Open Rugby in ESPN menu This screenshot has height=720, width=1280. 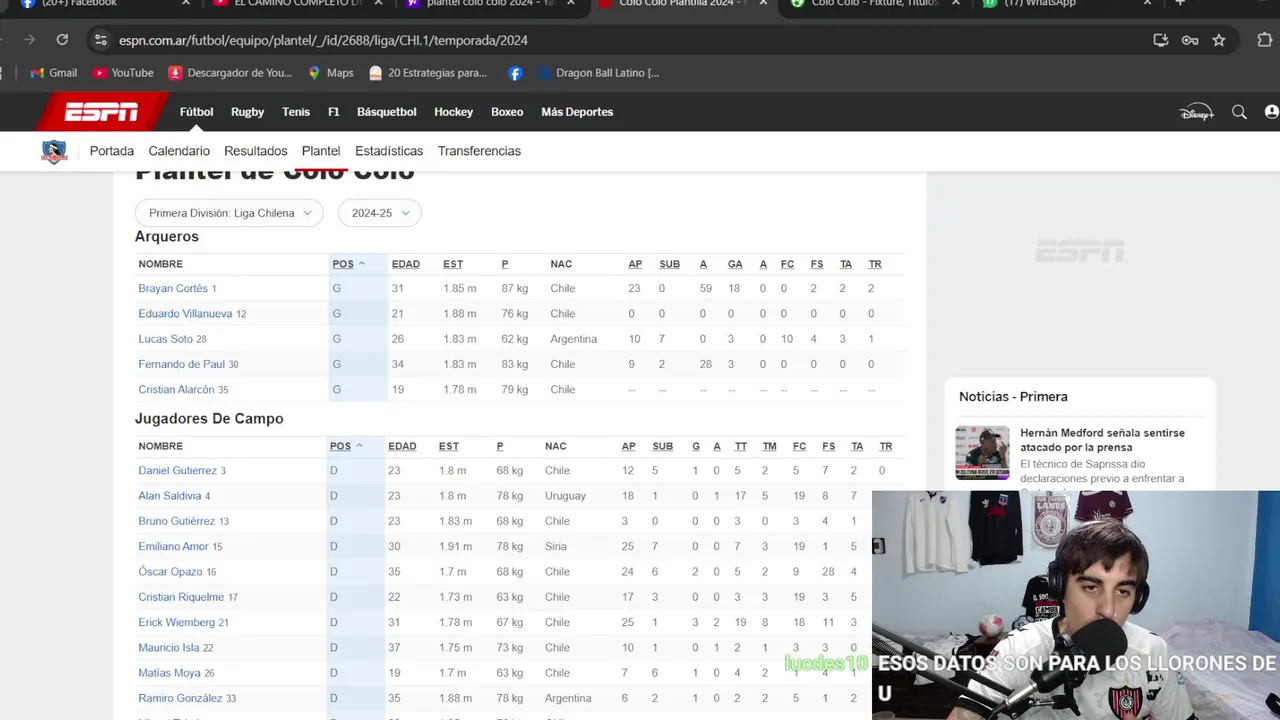point(247,112)
